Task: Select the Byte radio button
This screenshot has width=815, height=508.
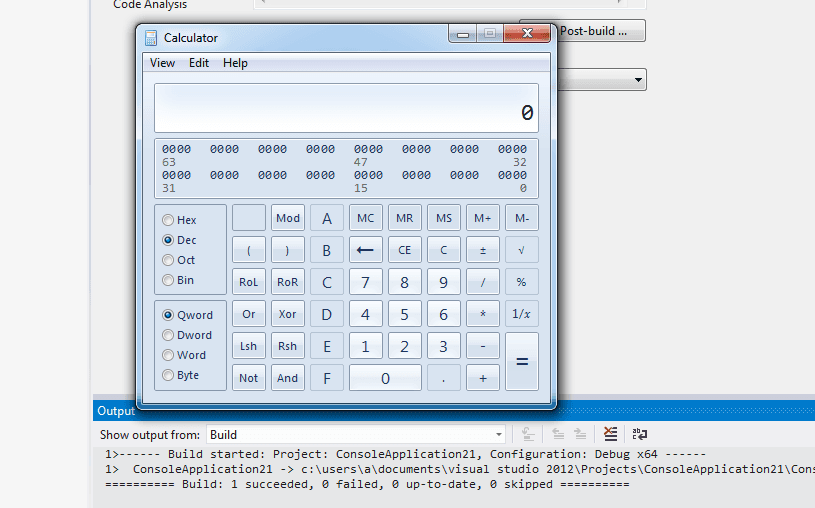Action: point(181,375)
